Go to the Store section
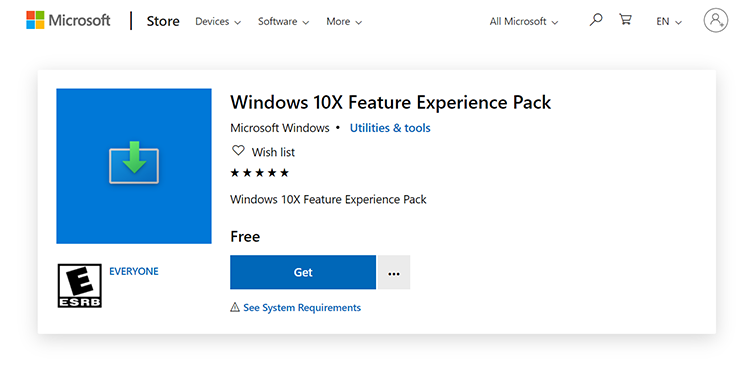Screen dimensions: 751x370 pos(163,21)
